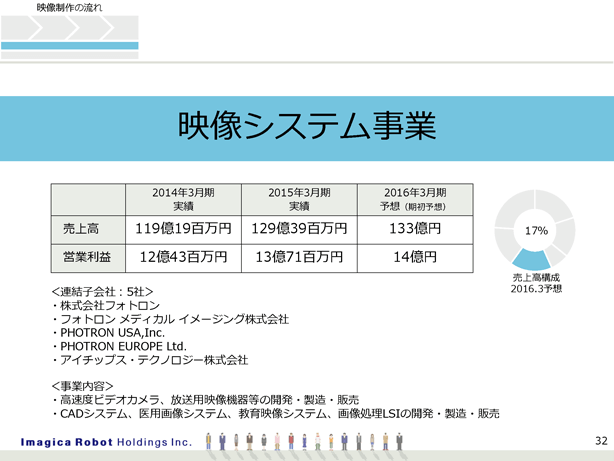Select the 12億43百万円 cell

[183, 258]
